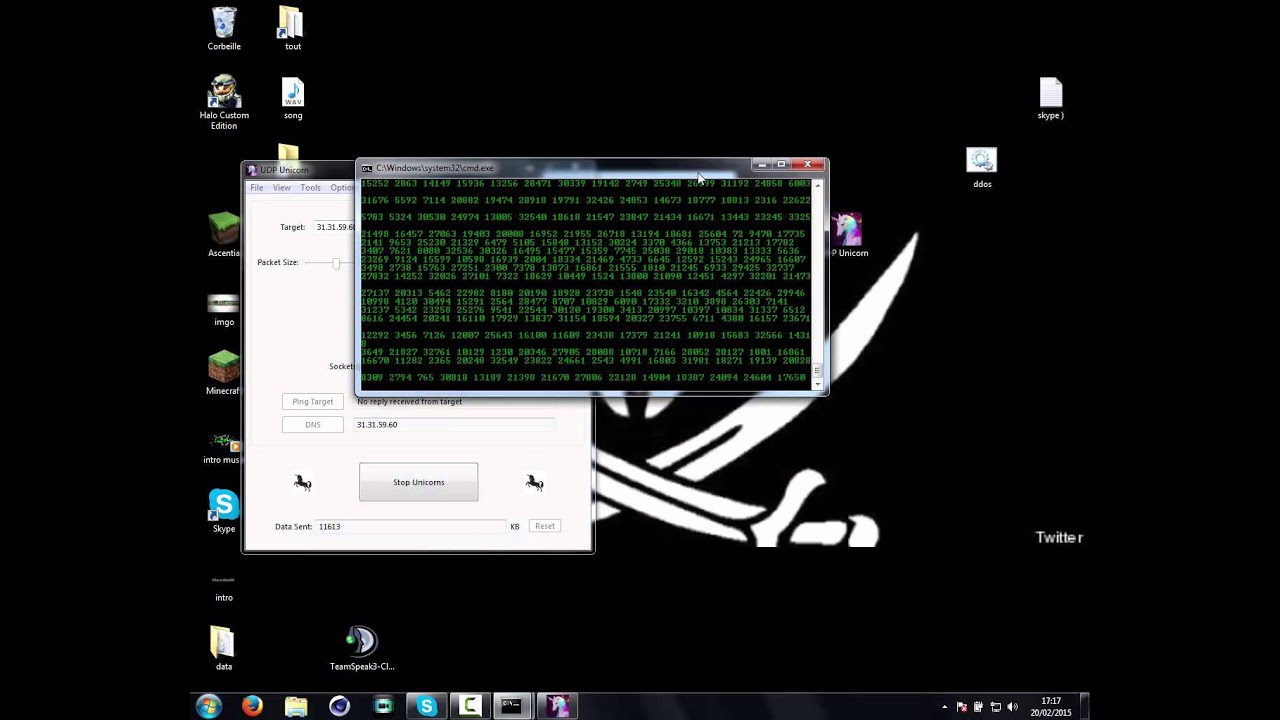Open the Tools menu in UDP Unicorn

tap(311, 188)
